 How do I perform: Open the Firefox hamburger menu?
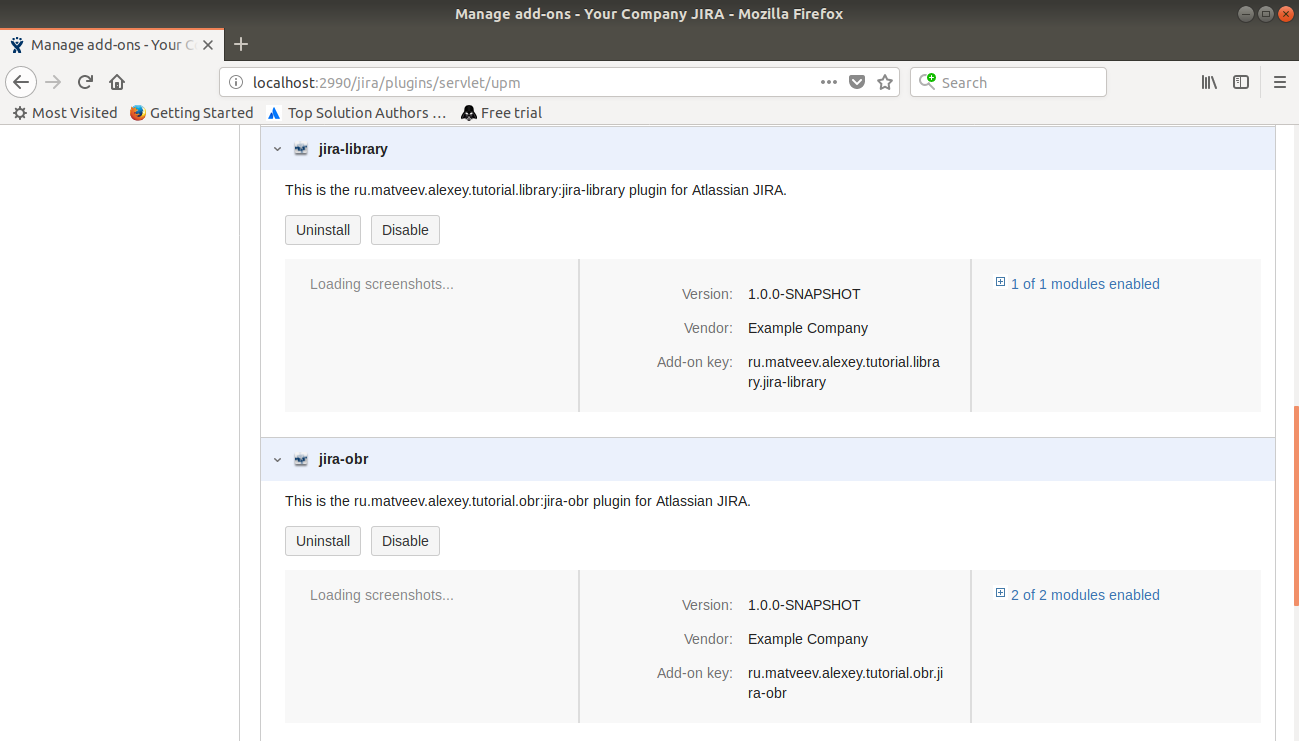point(1280,82)
